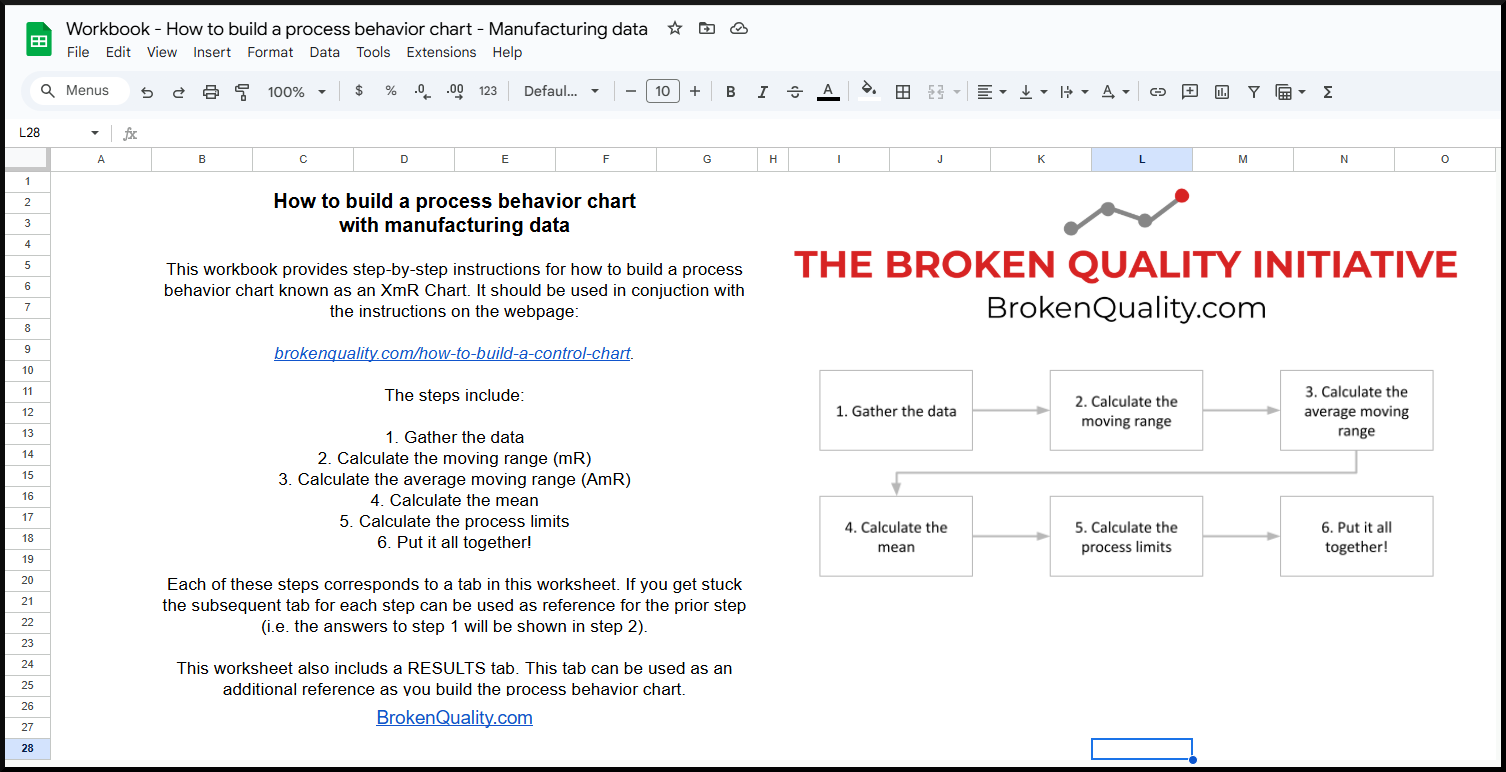Select row 28 header

[28, 748]
